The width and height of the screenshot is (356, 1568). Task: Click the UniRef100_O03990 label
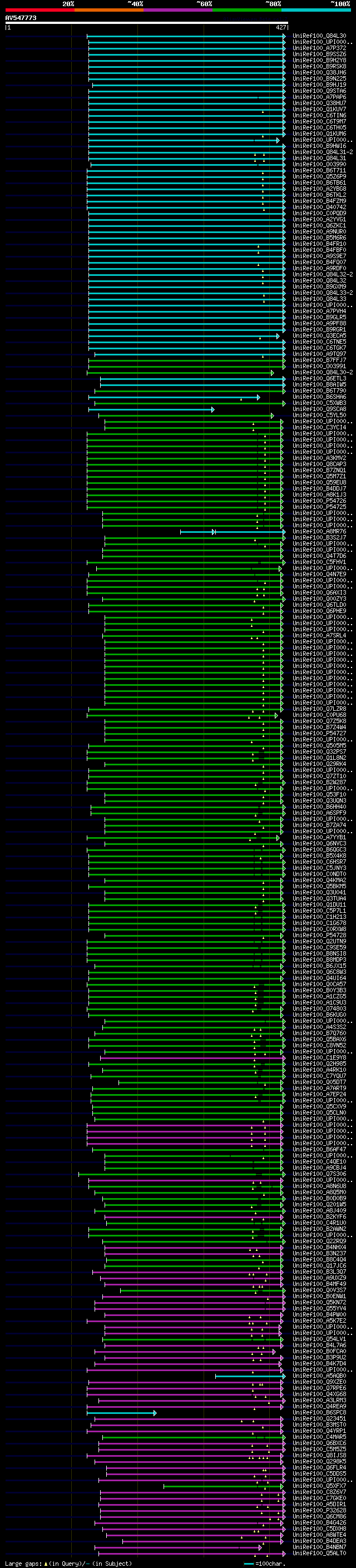319,164
